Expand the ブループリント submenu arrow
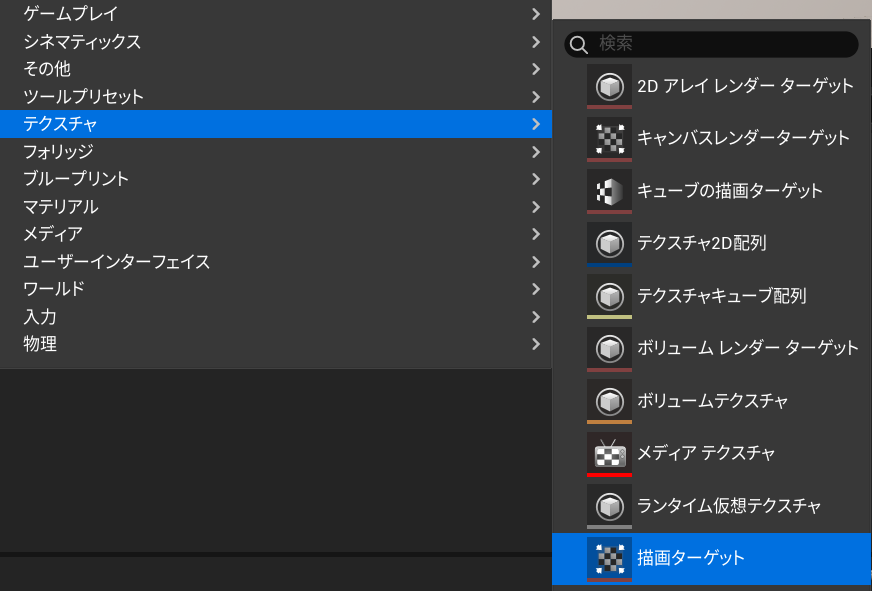 tap(536, 179)
